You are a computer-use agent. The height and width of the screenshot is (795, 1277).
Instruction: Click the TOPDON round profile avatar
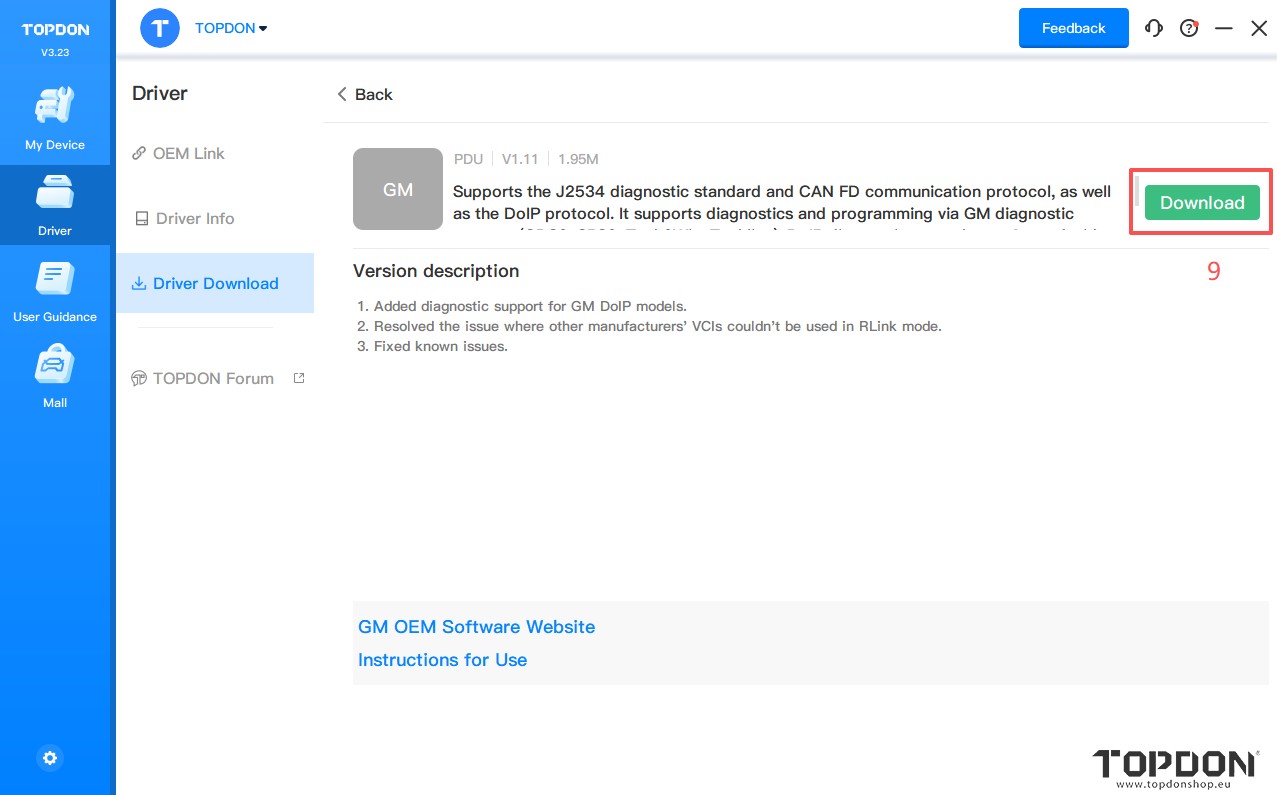click(x=160, y=28)
